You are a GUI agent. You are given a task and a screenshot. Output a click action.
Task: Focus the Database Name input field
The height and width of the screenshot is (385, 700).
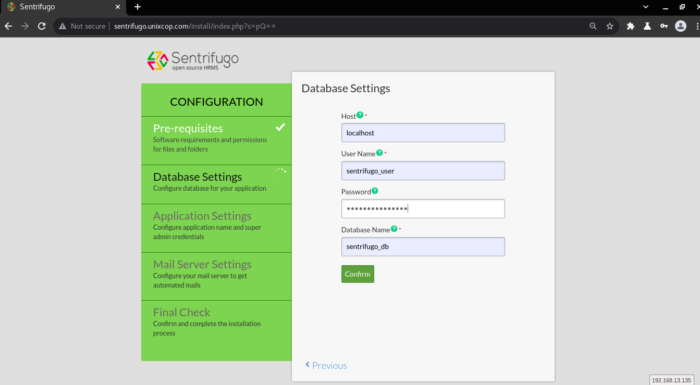pos(423,247)
